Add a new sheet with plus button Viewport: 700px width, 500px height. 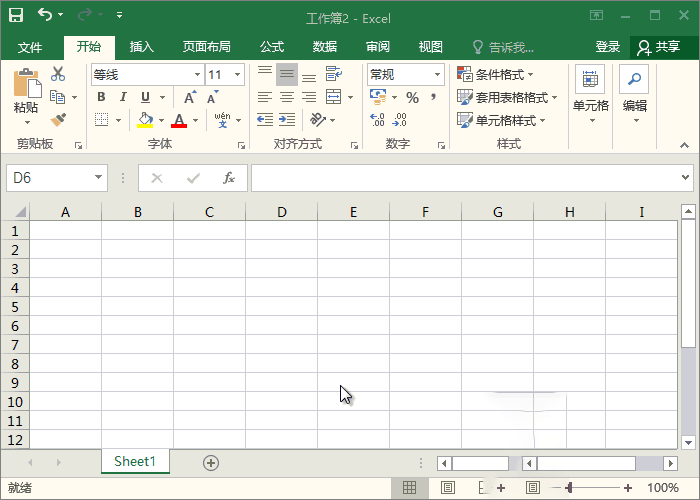[x=211, y=463]
